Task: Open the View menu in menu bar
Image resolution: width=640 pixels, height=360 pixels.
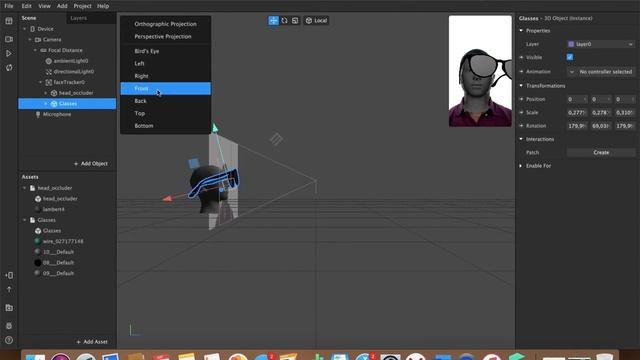Action: click(x=44, y=6)
